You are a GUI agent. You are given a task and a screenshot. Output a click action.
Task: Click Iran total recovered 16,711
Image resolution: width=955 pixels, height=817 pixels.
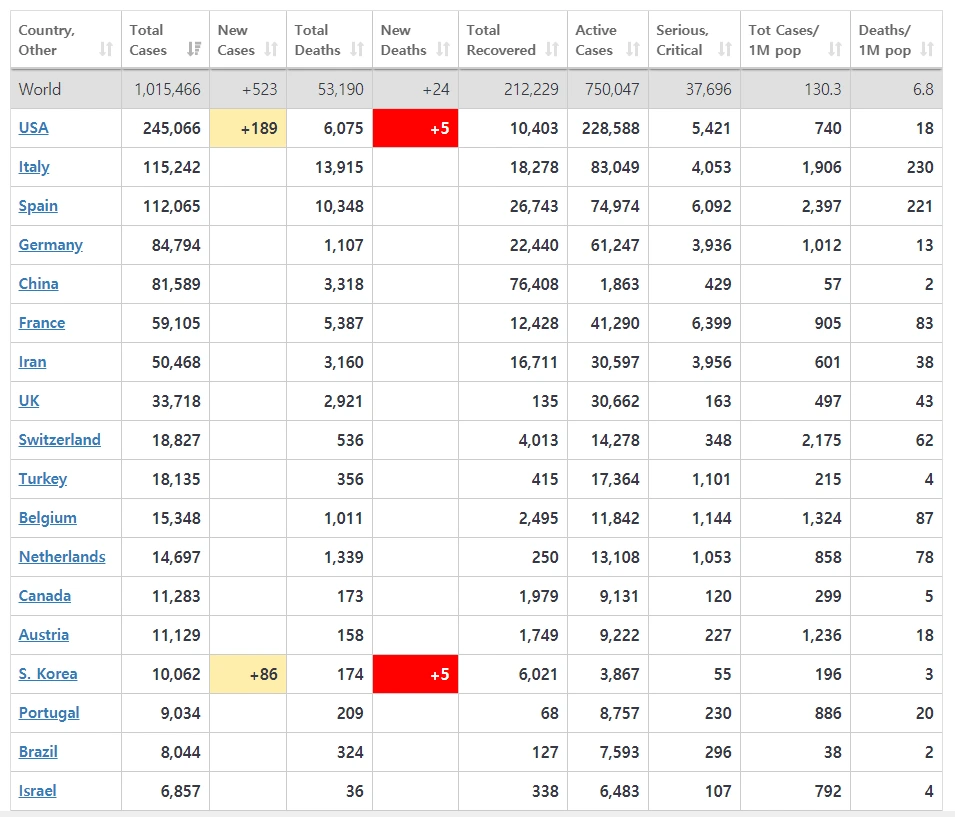pyautogui.click(x=534, y=362)
